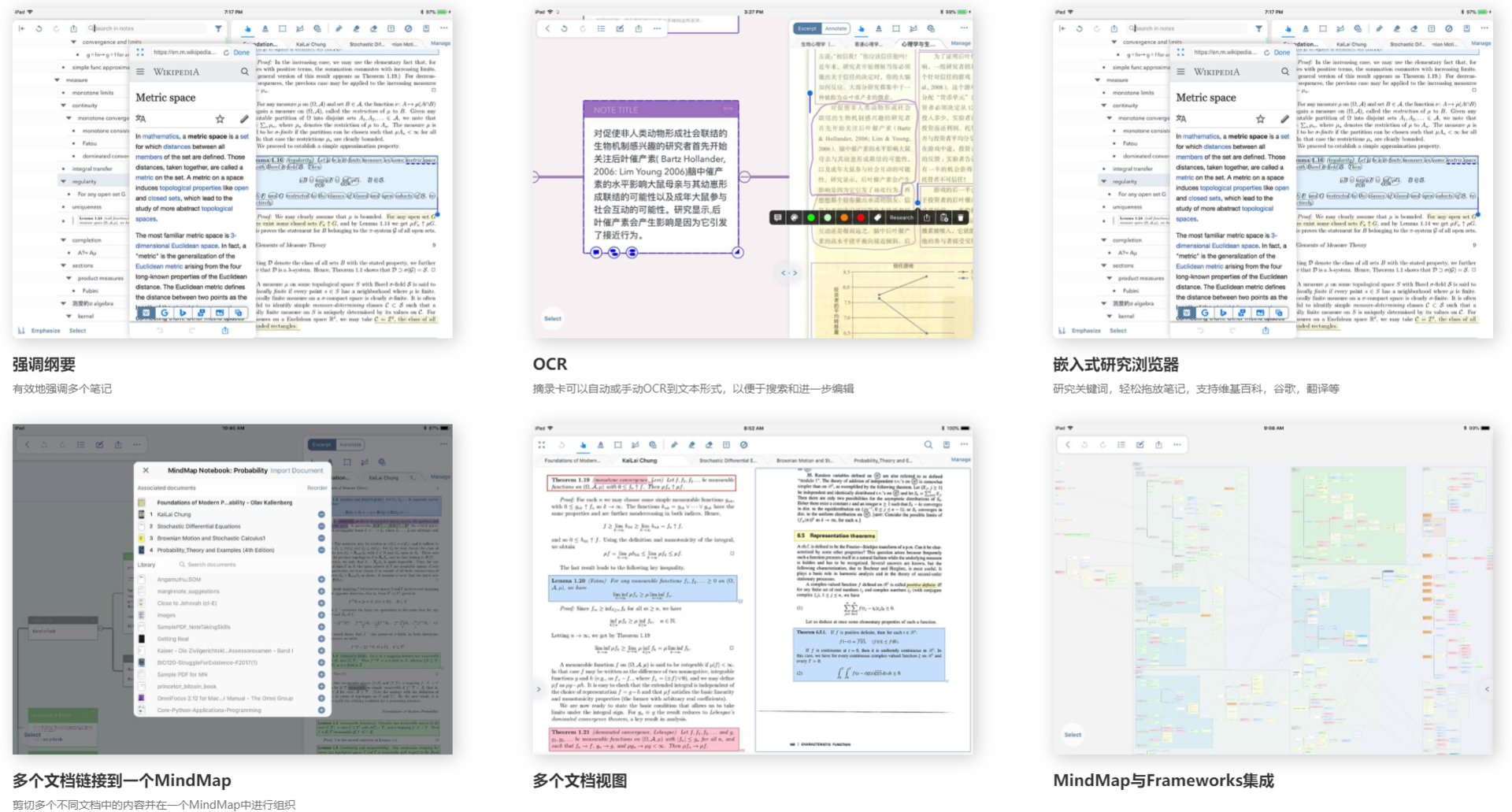
Task: Pick the red color in OCR toolbar
Action: (861, 217)
